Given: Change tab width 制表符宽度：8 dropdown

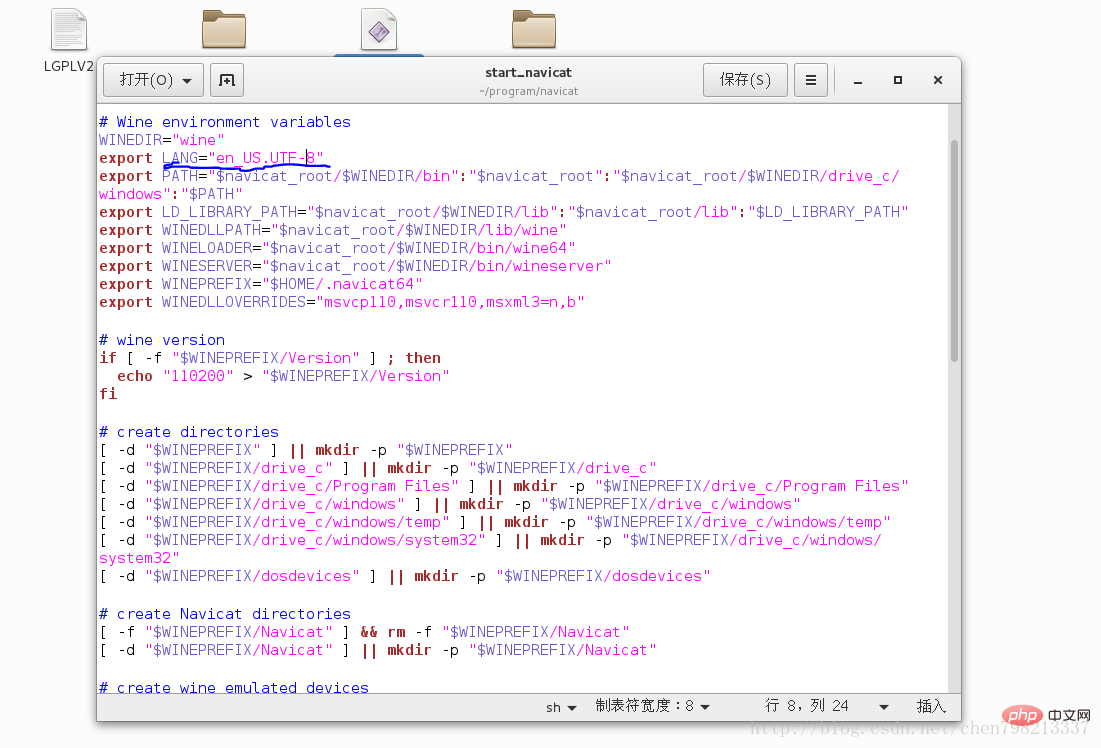Looking at the screenshot, I should click(x=652, y=706).
